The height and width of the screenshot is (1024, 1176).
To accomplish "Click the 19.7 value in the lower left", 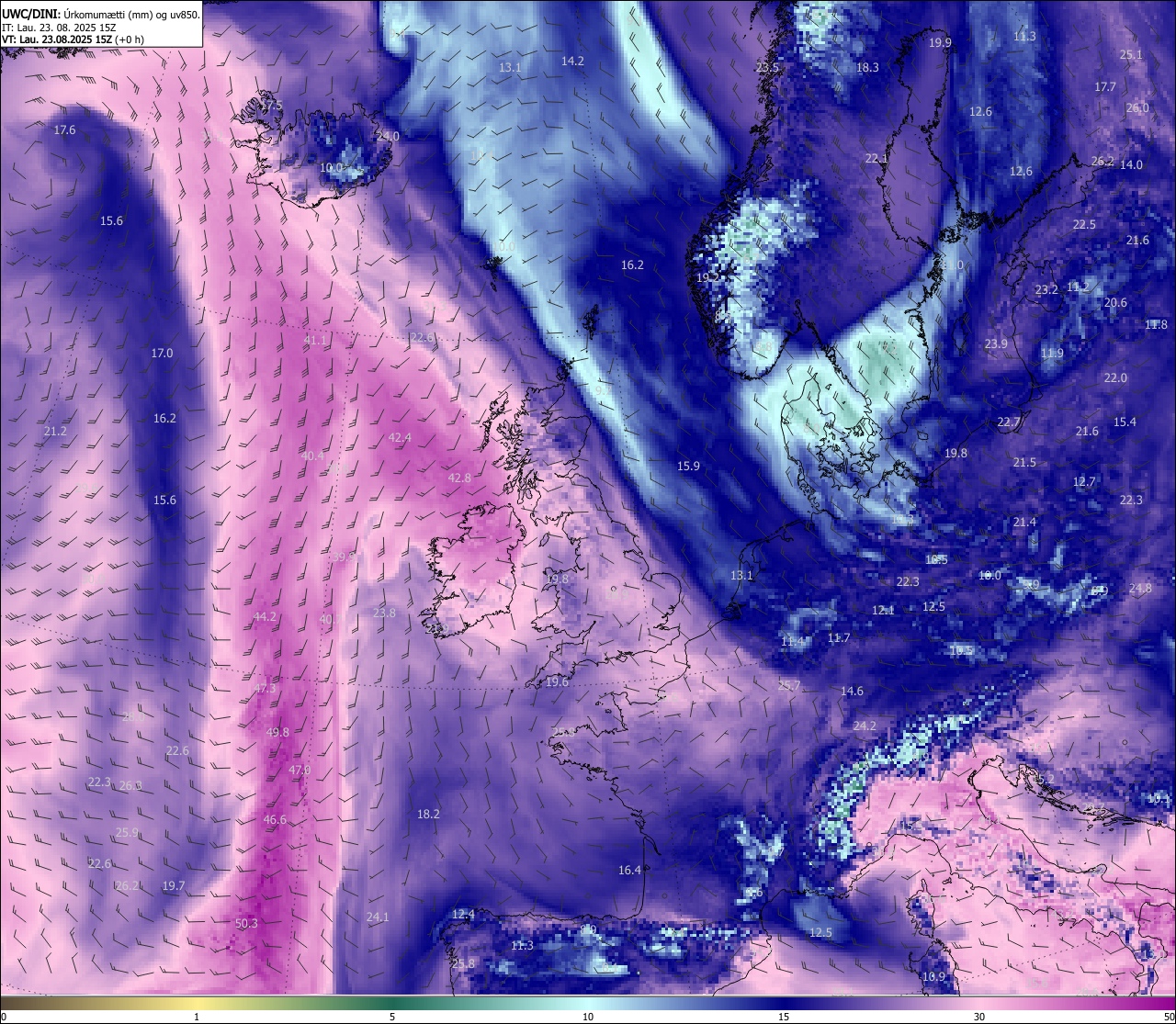I will (x=174, y=886).
